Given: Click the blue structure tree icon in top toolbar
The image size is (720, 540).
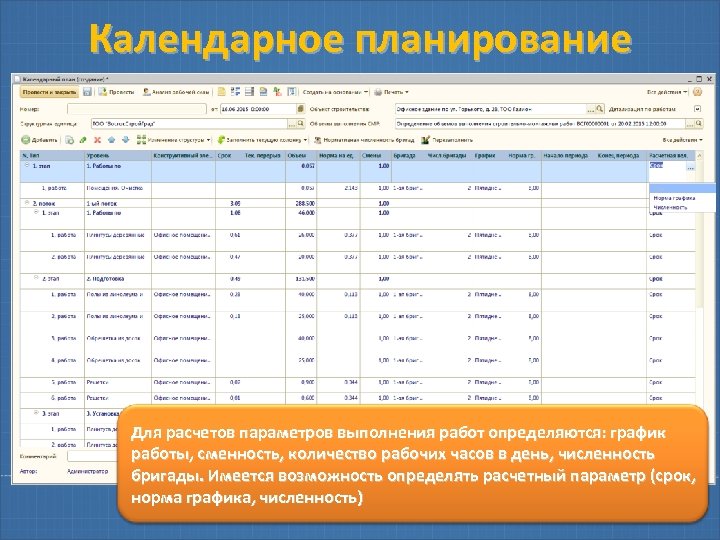Looking at the screenshot, I should (x=236, y=92).
